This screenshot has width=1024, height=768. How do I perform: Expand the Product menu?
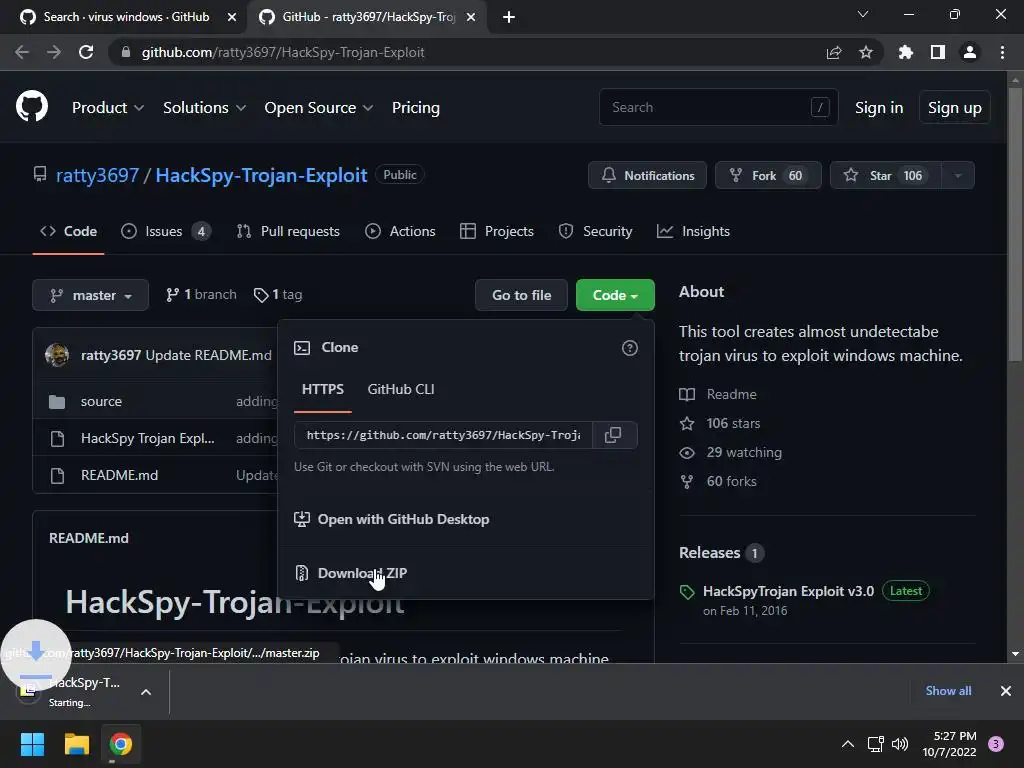[x=108, y=108]
